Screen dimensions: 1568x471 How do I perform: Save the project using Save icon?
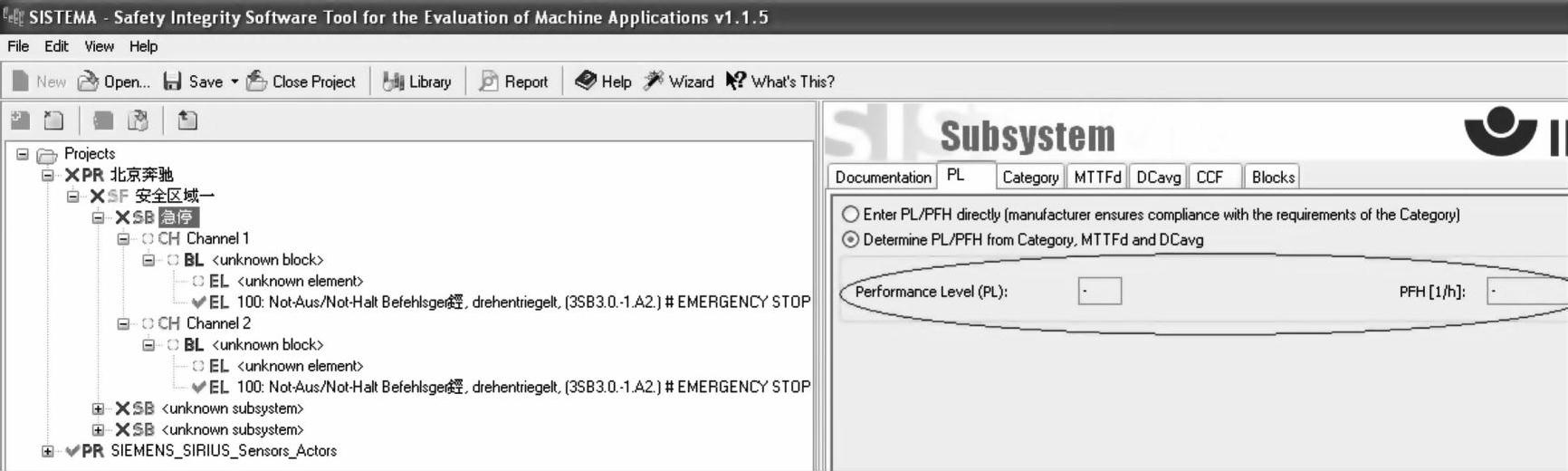172,82
